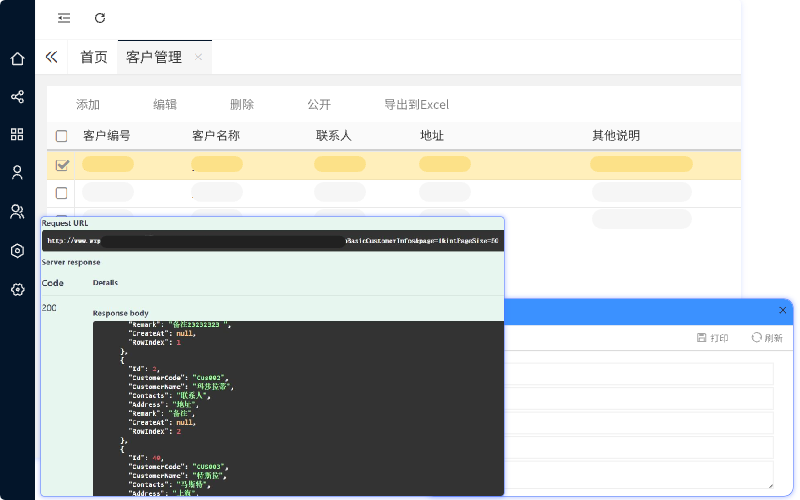Click the first input field in dialog

640,374
